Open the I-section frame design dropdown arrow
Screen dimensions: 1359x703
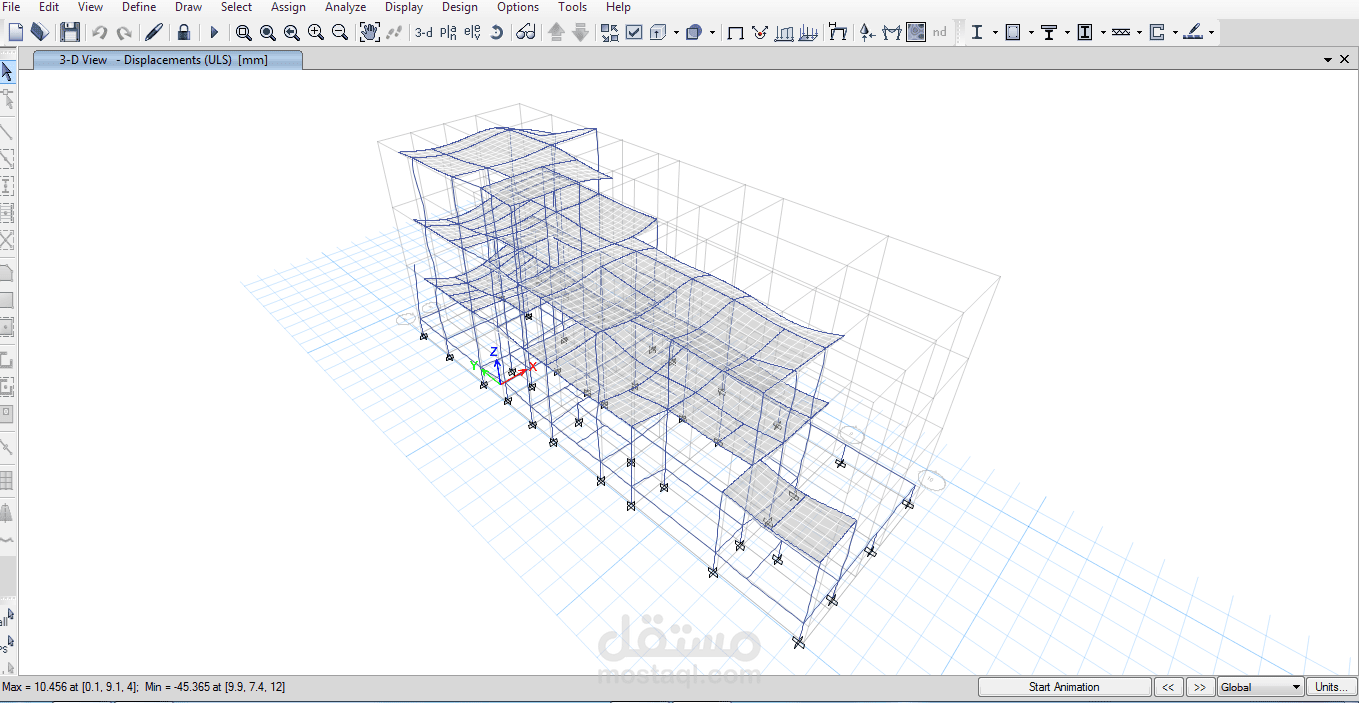coord(995,32)
